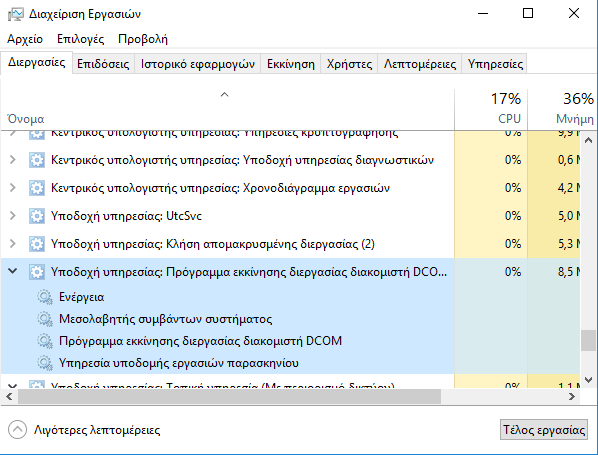The width and height of the screenshot is (598, 455).
Task: Expand the UtcSvc service host row
Action: pos(13,215)
